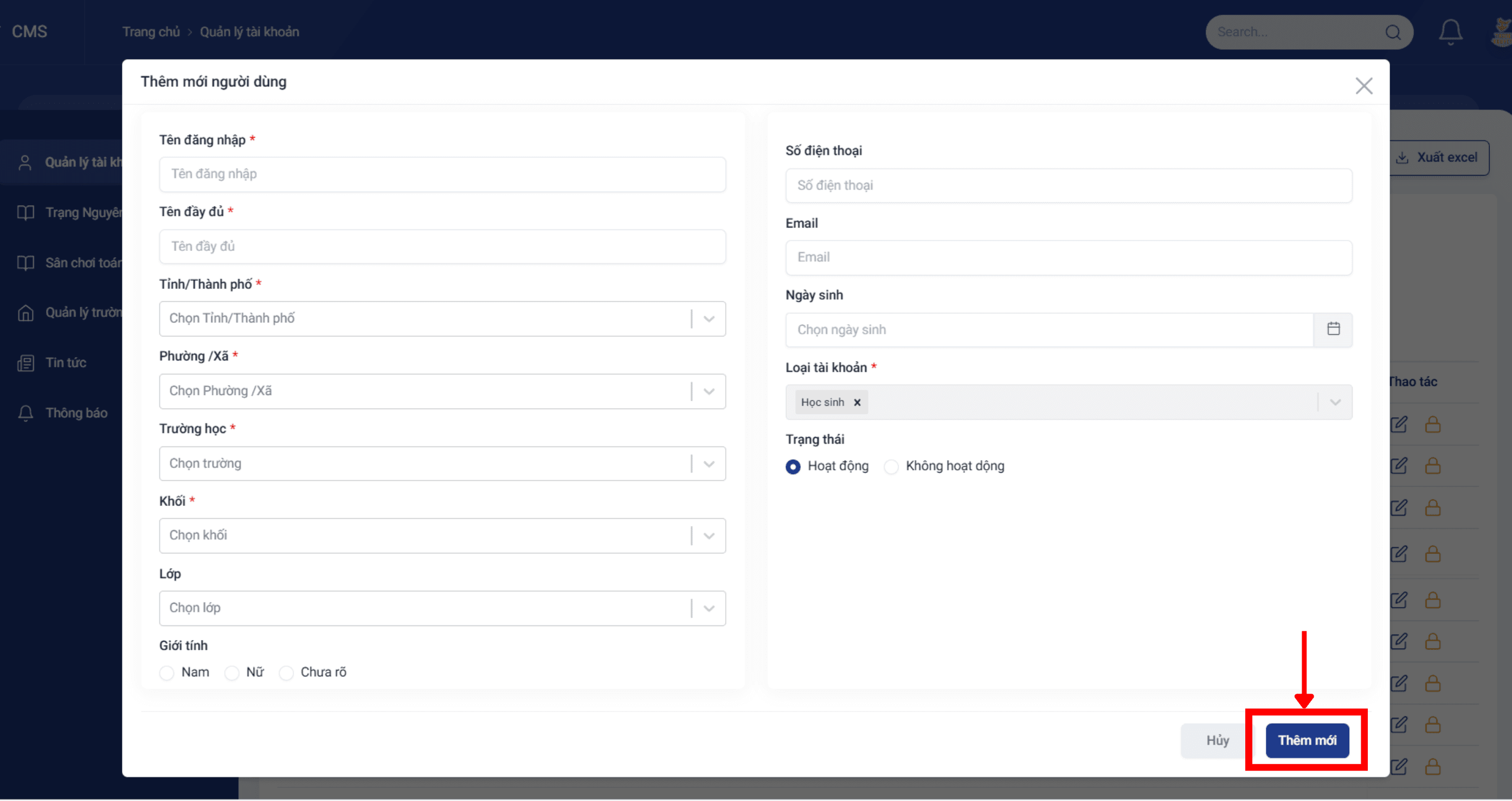This screenshot has width=1512, height=801.
Task: Click the Giới tính label
Action: 184,646
